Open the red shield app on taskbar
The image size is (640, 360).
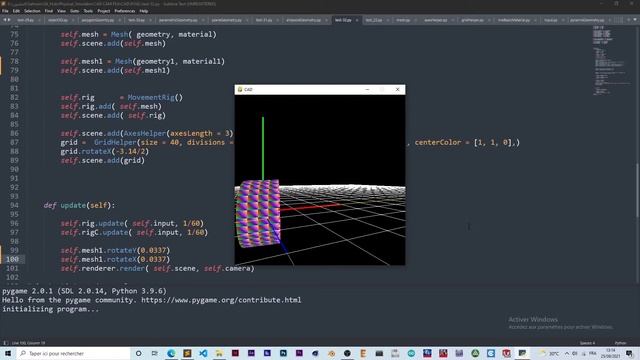(507, 353)
